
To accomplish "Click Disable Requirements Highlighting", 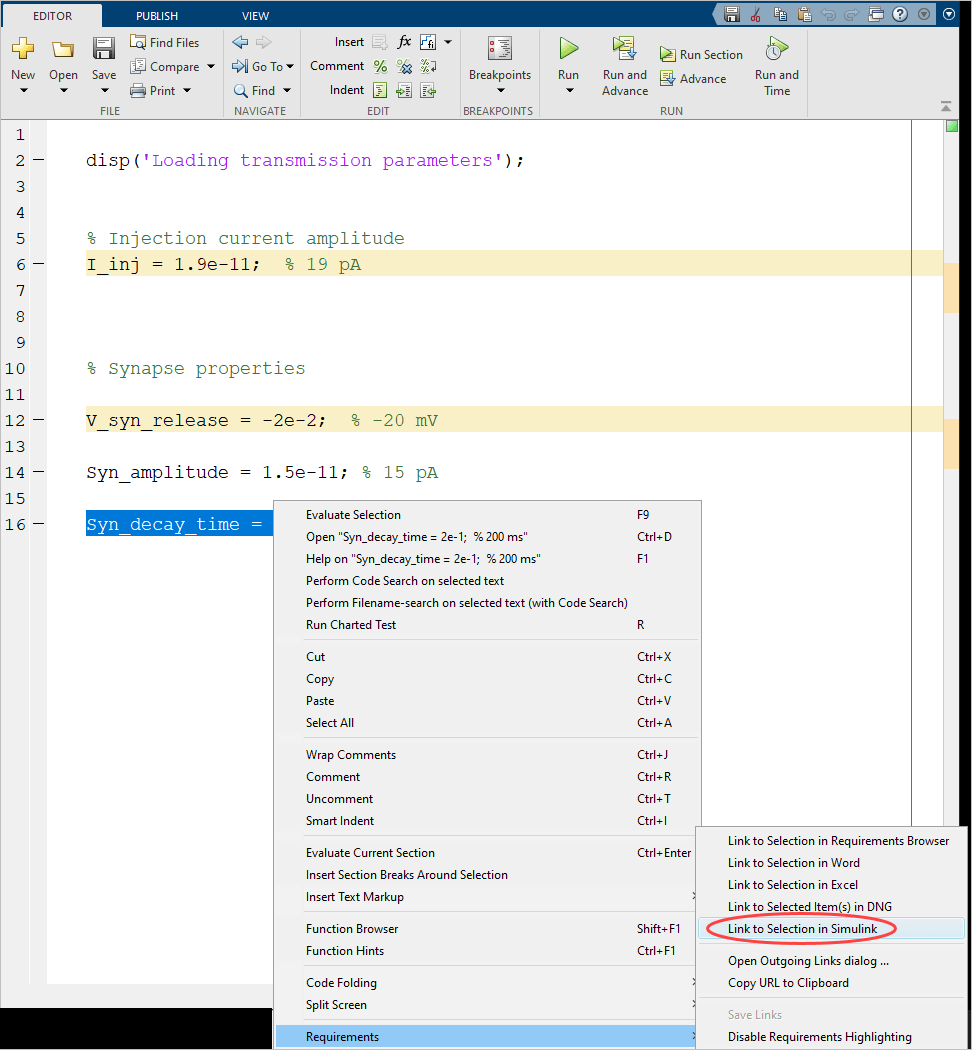I will [819, 1037].
